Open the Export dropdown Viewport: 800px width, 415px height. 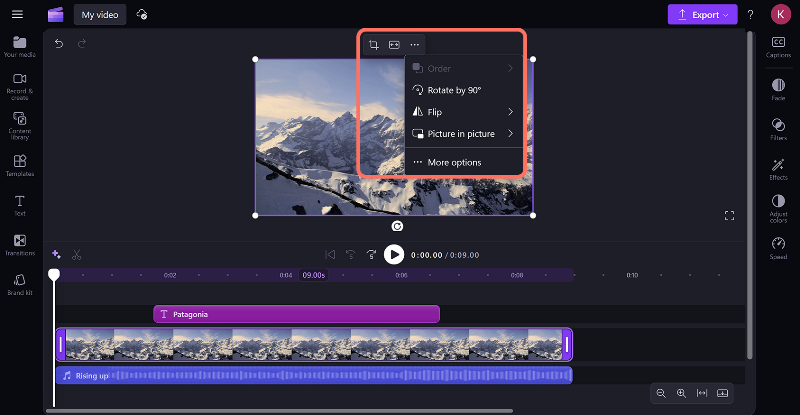tap(702, 15)
